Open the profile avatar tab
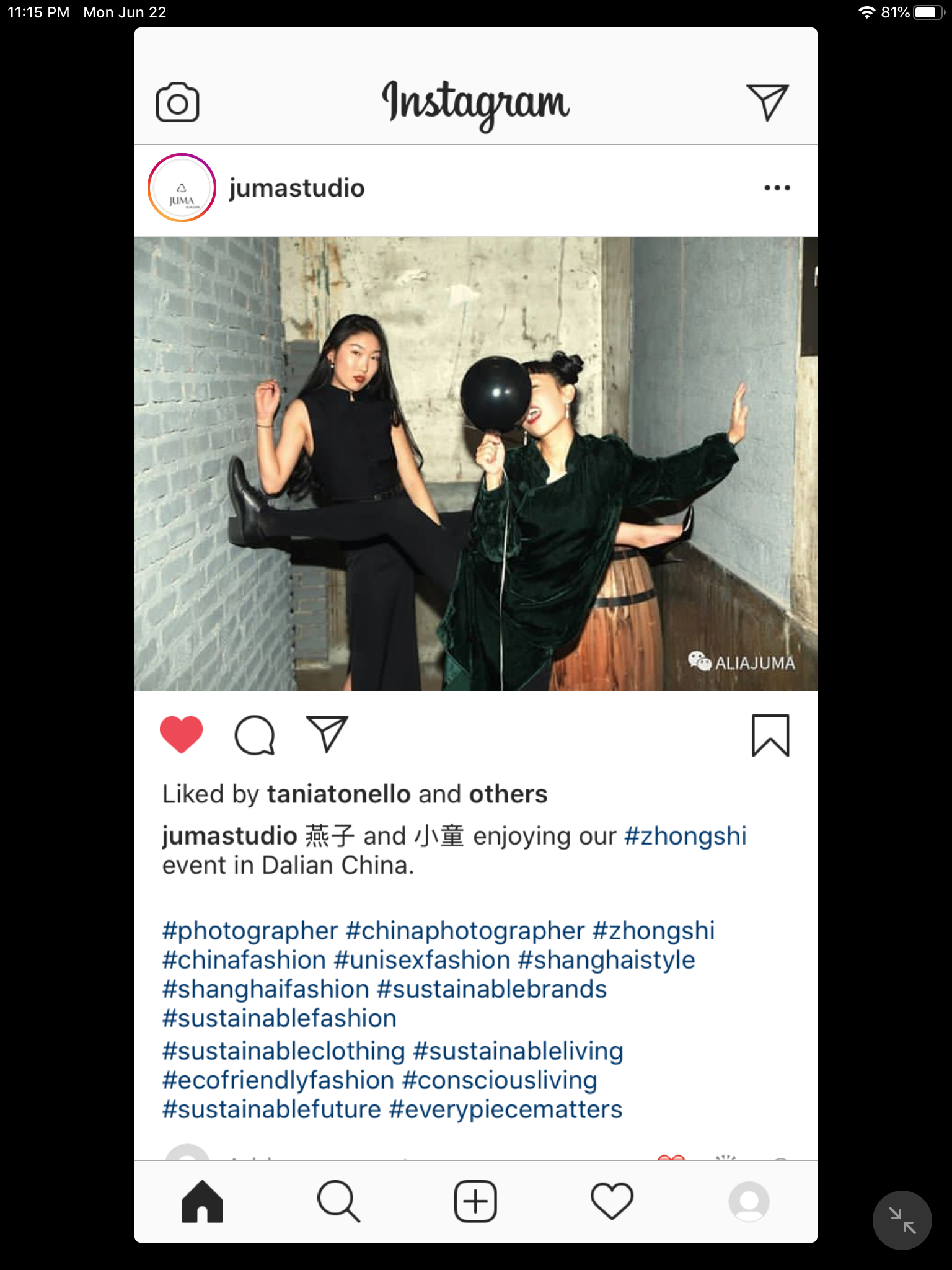The image size is (952, 1270). tap(749, 1202)
